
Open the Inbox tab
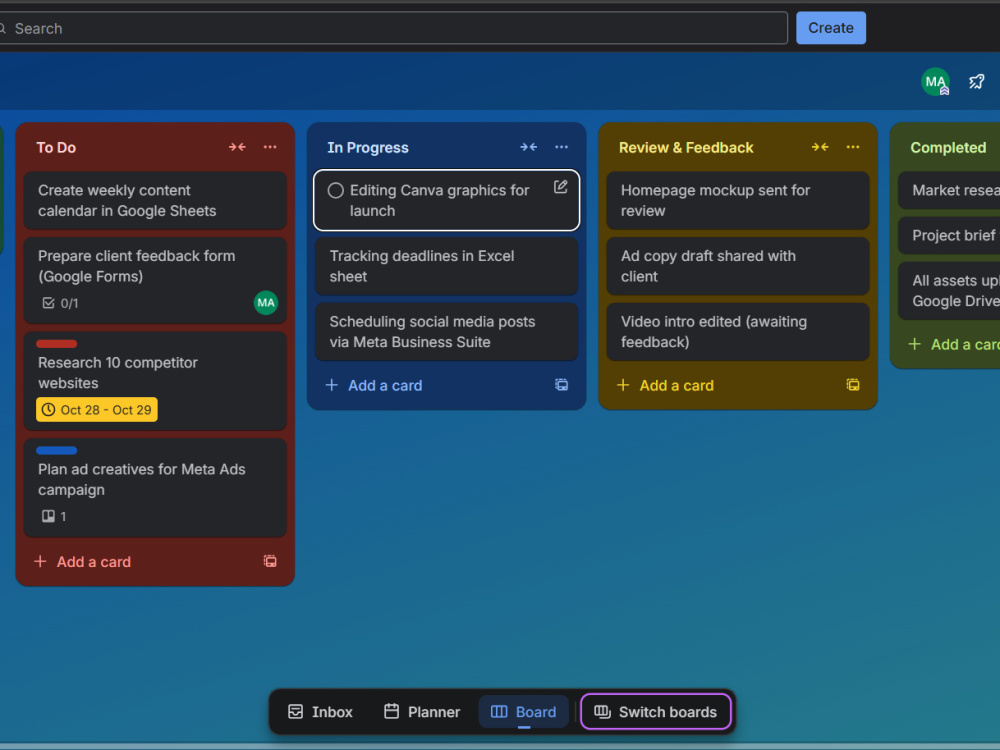[x=321, y=712]
